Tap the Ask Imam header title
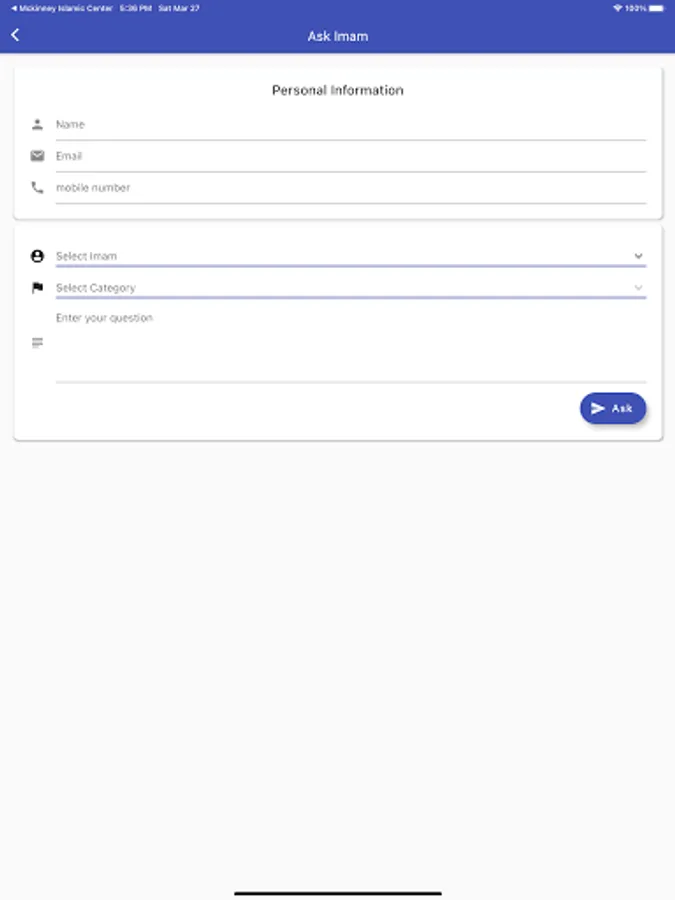 [337, 36]
